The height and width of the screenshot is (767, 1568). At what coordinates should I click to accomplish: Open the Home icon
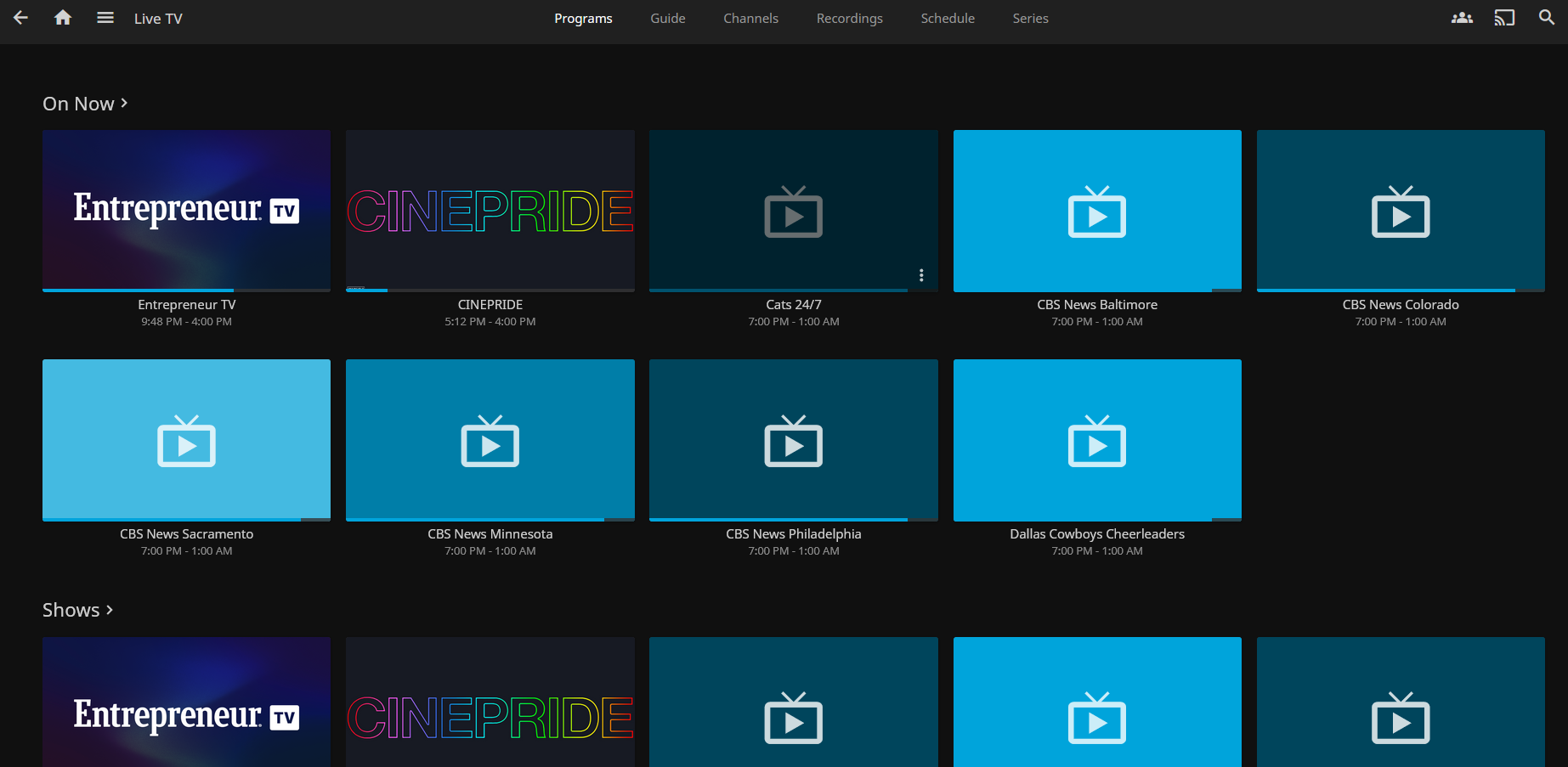(x=63, y=18)
